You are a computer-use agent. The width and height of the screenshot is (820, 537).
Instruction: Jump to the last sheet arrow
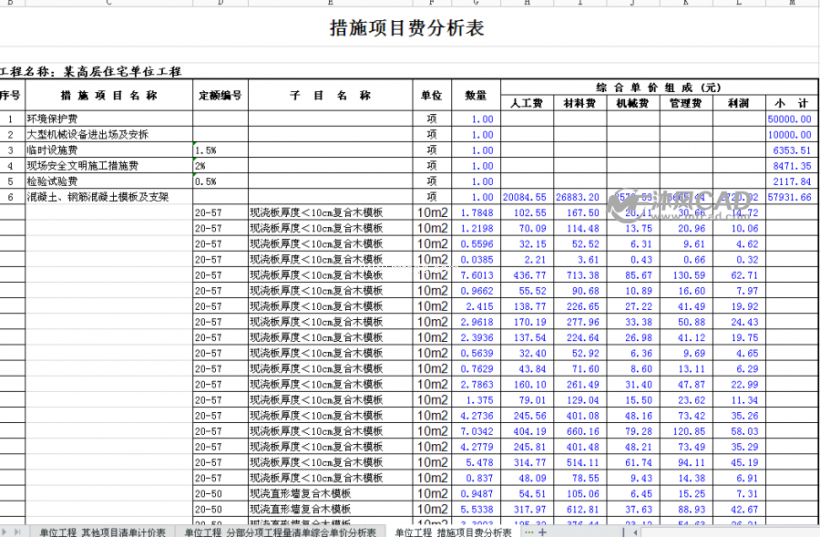point(17,532)
